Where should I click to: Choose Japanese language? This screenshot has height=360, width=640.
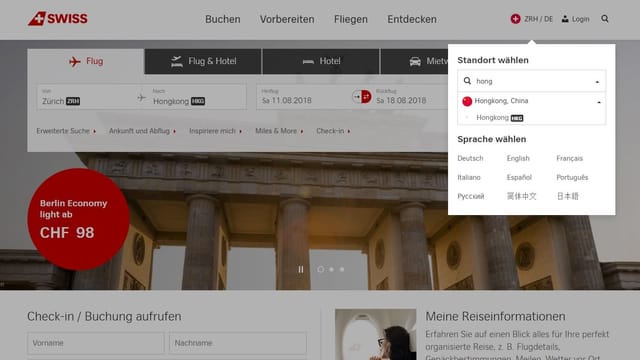[567, 196]
